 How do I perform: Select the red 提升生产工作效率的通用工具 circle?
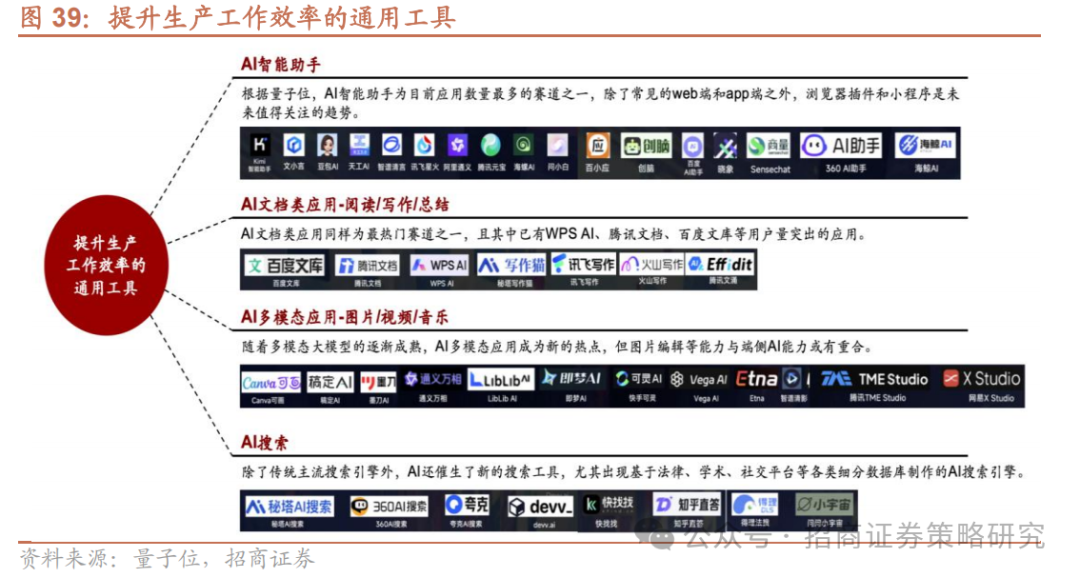[x=104, y=263]
